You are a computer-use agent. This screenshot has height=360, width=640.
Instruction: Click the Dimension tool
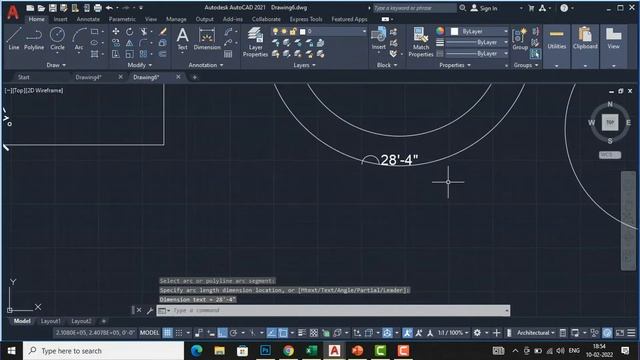pyautogui.click(x=207, y=39)
